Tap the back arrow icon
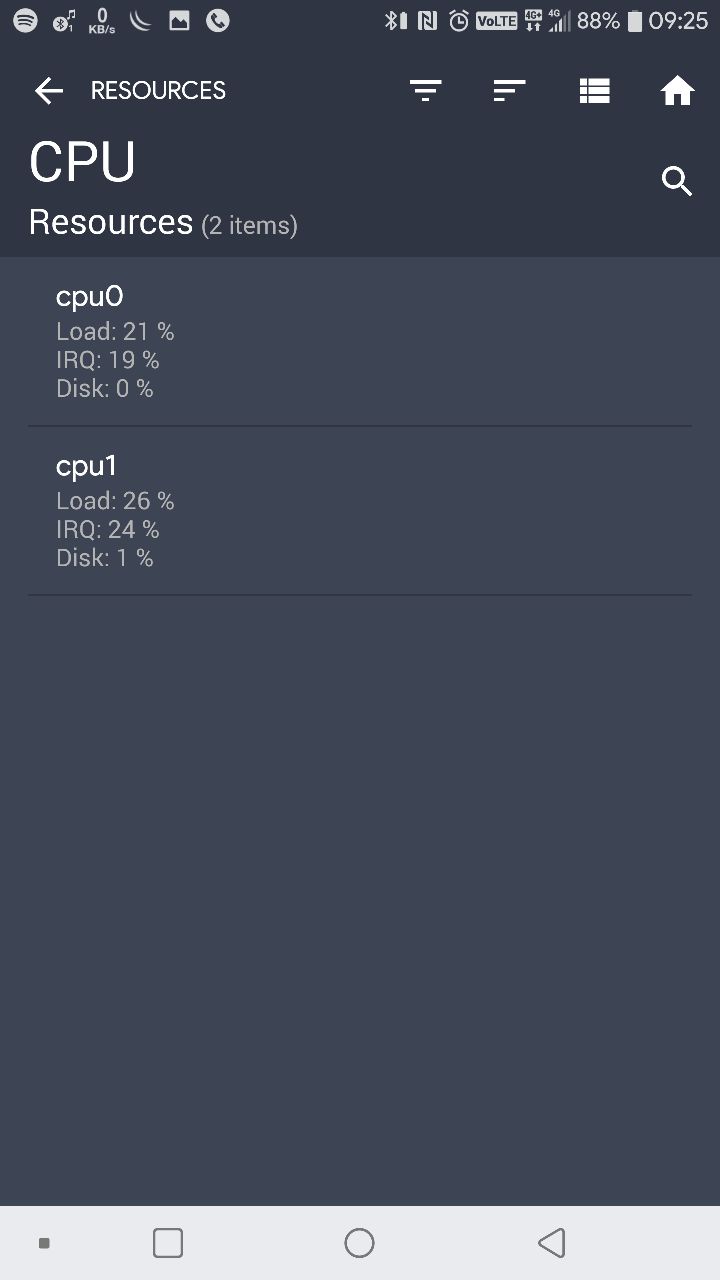Image resolution: width=720 pixels, height=1280 pixels. click(48, 91)
